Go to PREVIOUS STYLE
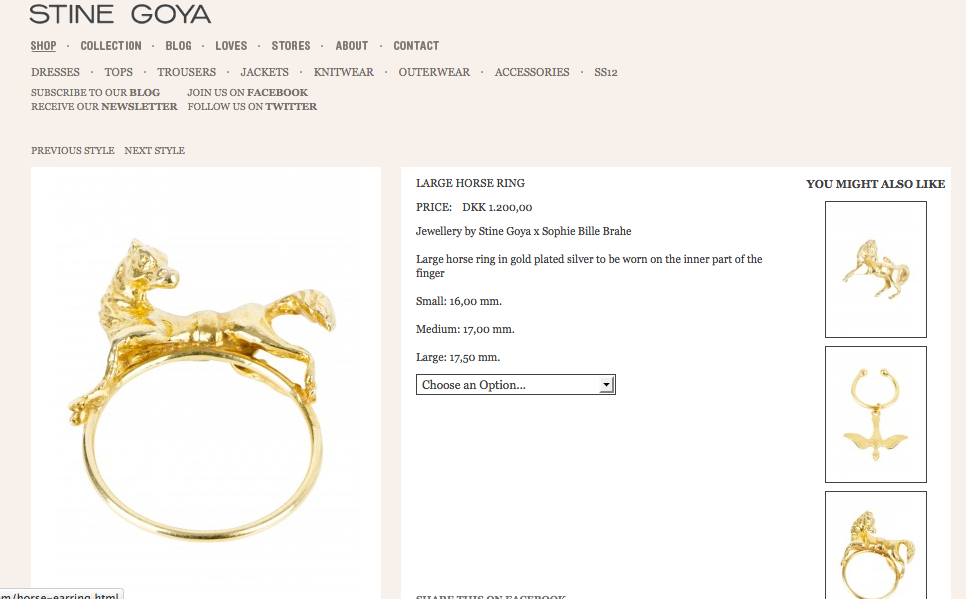Image resolution: width=966 pixels, height=599 pixels. point(73,150)
